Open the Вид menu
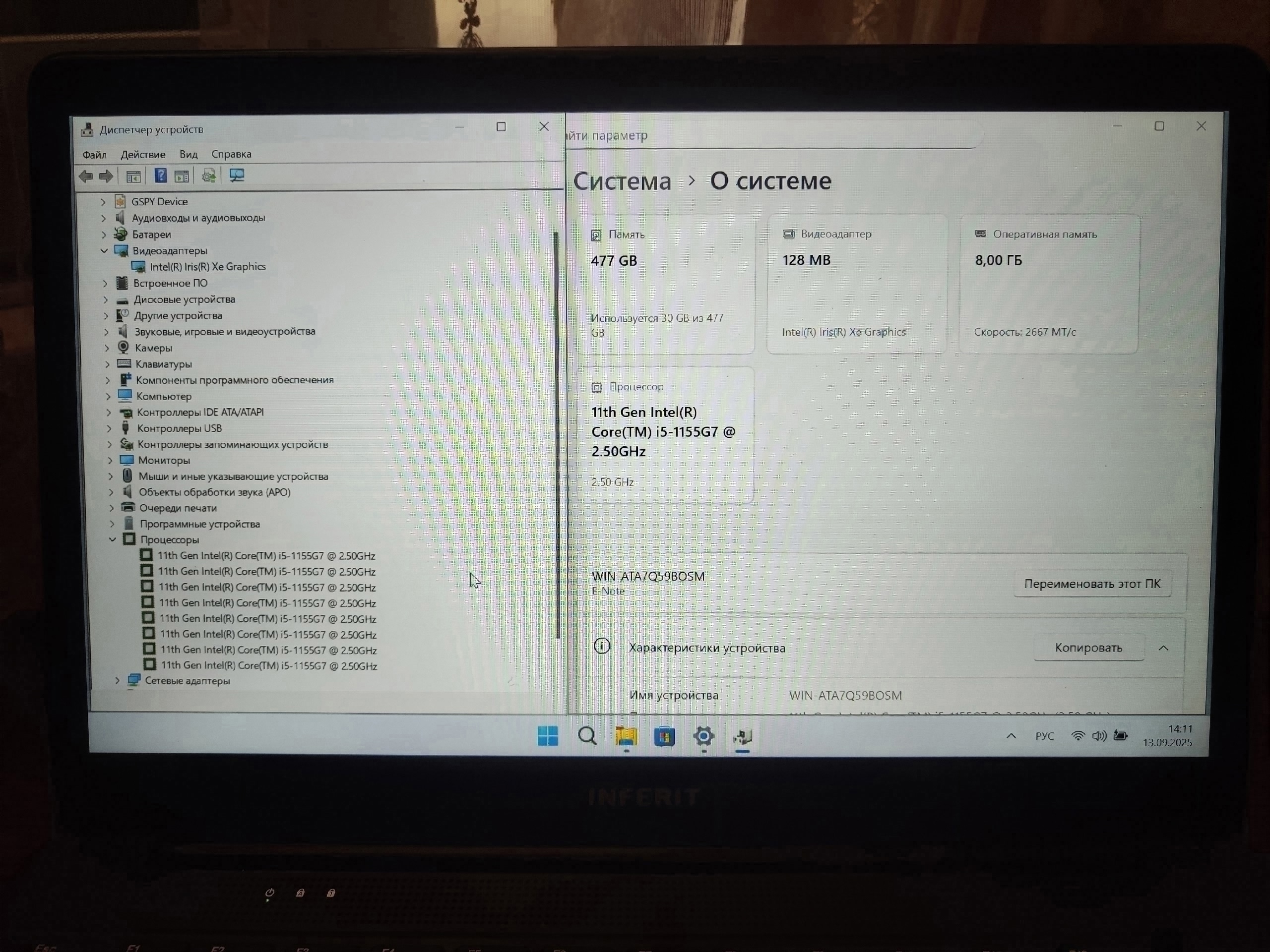Screen dimensions: 1270x952 click(x=189, y=154)
